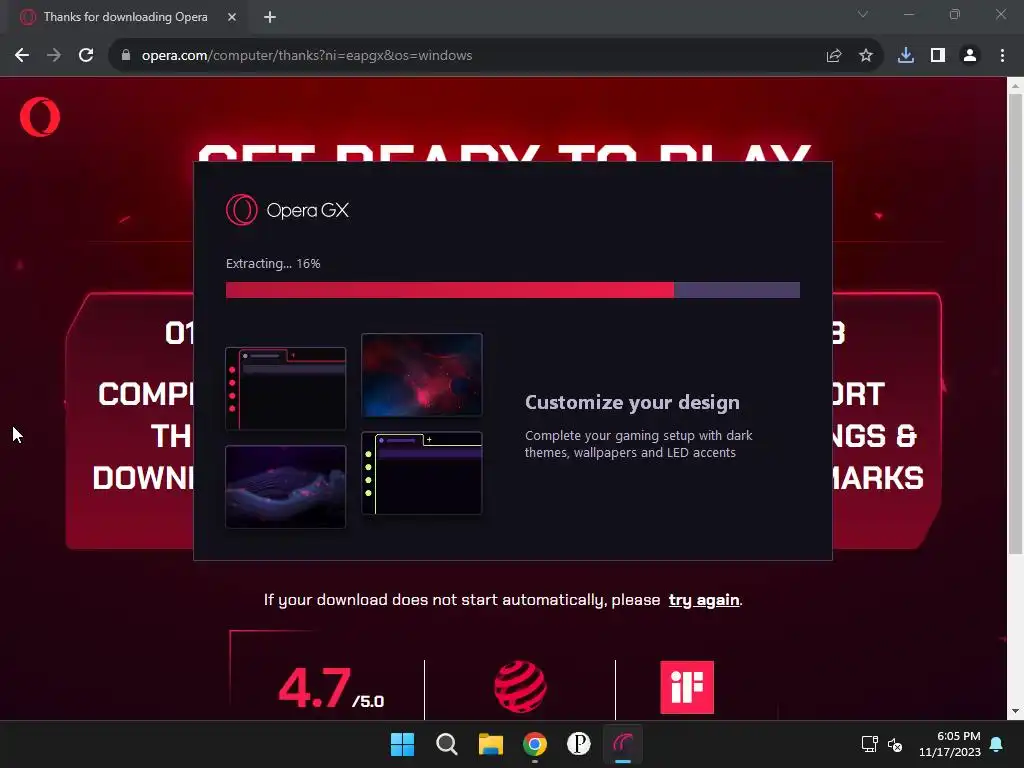Image resolution: width=1024 pixels, height=768 pixels.
Task: Click the scrollbar down arrow
Action: pos(1015,712)
